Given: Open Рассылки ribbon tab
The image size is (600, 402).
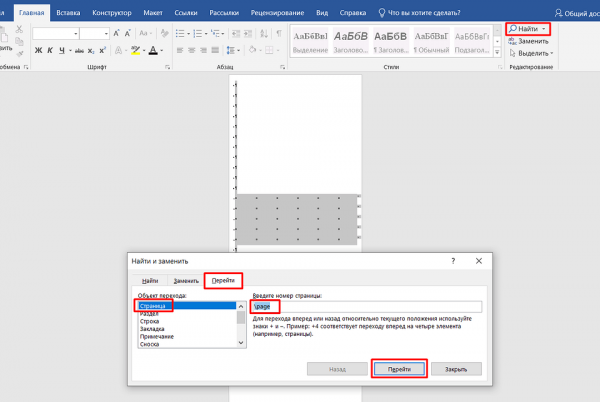Looking at the screenshot, I should pos(224,13).
